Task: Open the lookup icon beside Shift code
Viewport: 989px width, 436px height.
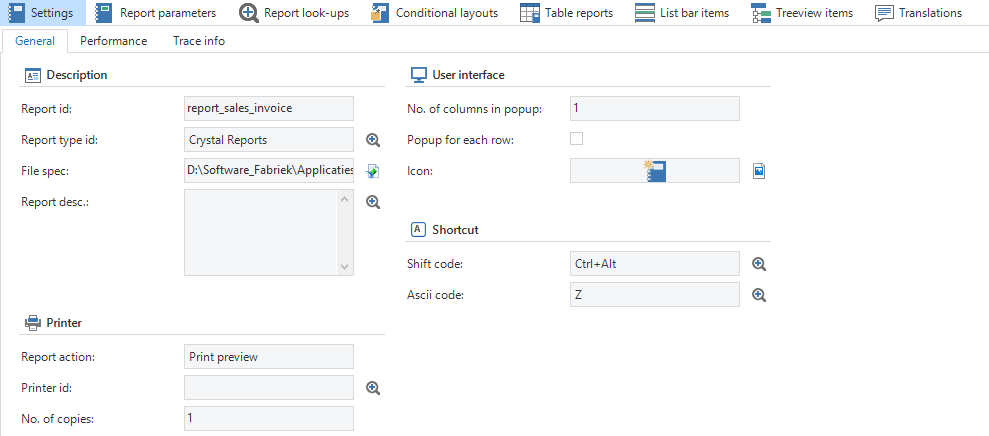Action: point(759,264)
